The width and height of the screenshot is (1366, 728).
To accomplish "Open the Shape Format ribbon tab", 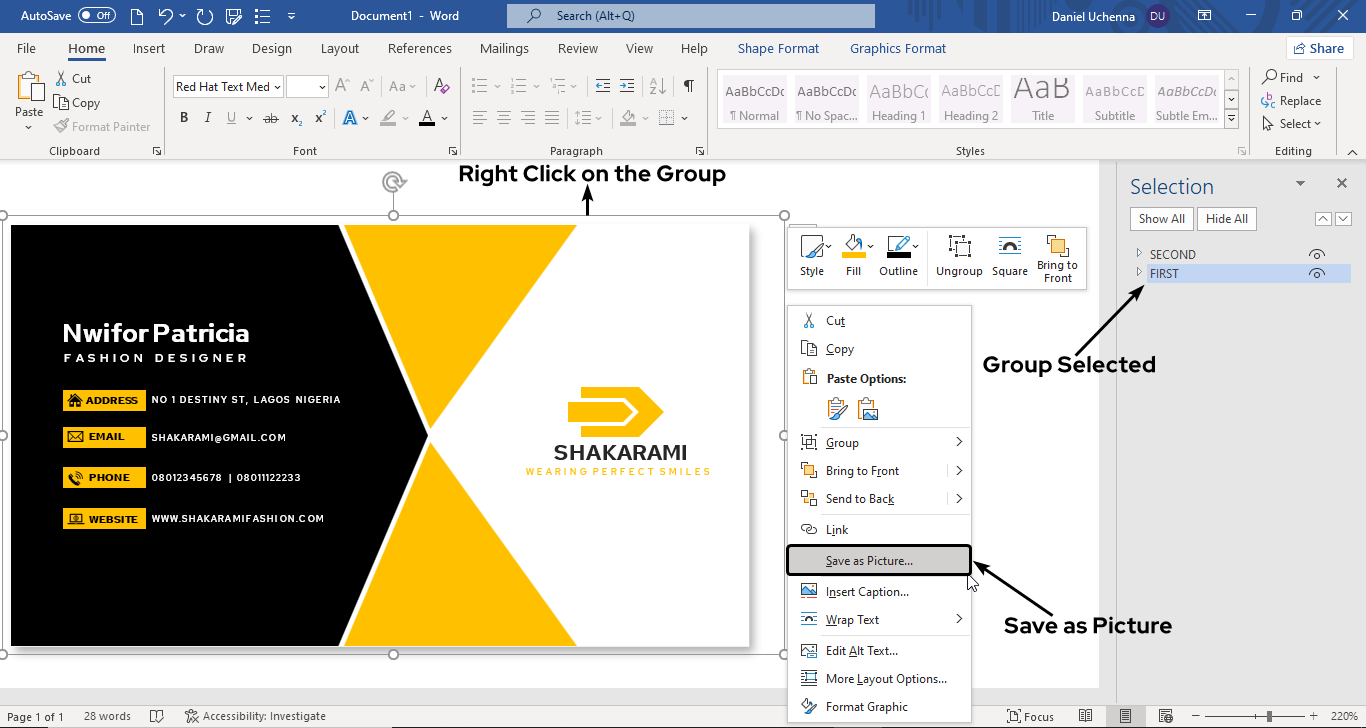I will (x=778, y=48).
